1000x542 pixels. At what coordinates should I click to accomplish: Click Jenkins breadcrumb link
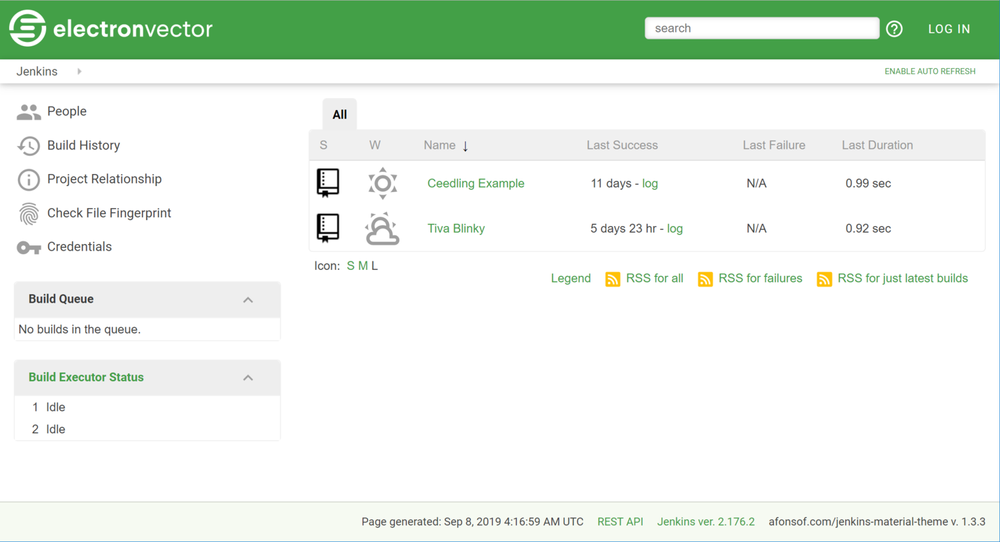(x=37, y=71)
